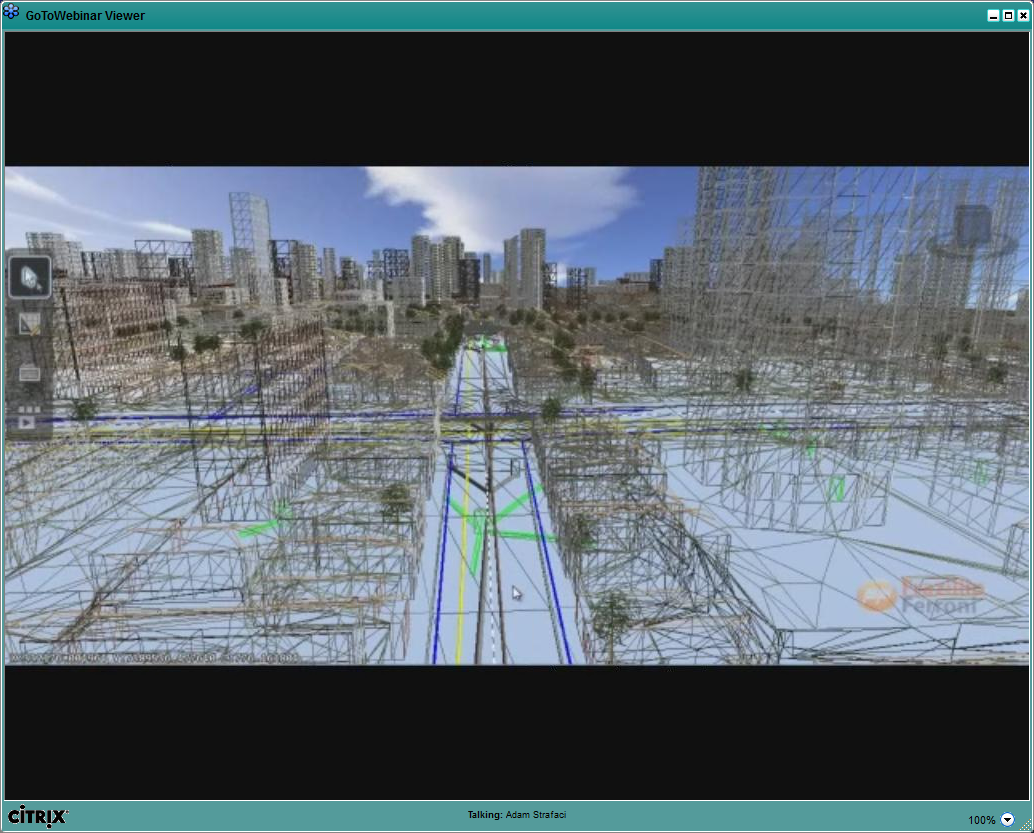Screen dimensions: 1034x833
Task: Toggle the highlighted pointer tool in the viewport toolbar
Action: click(30, 277)
